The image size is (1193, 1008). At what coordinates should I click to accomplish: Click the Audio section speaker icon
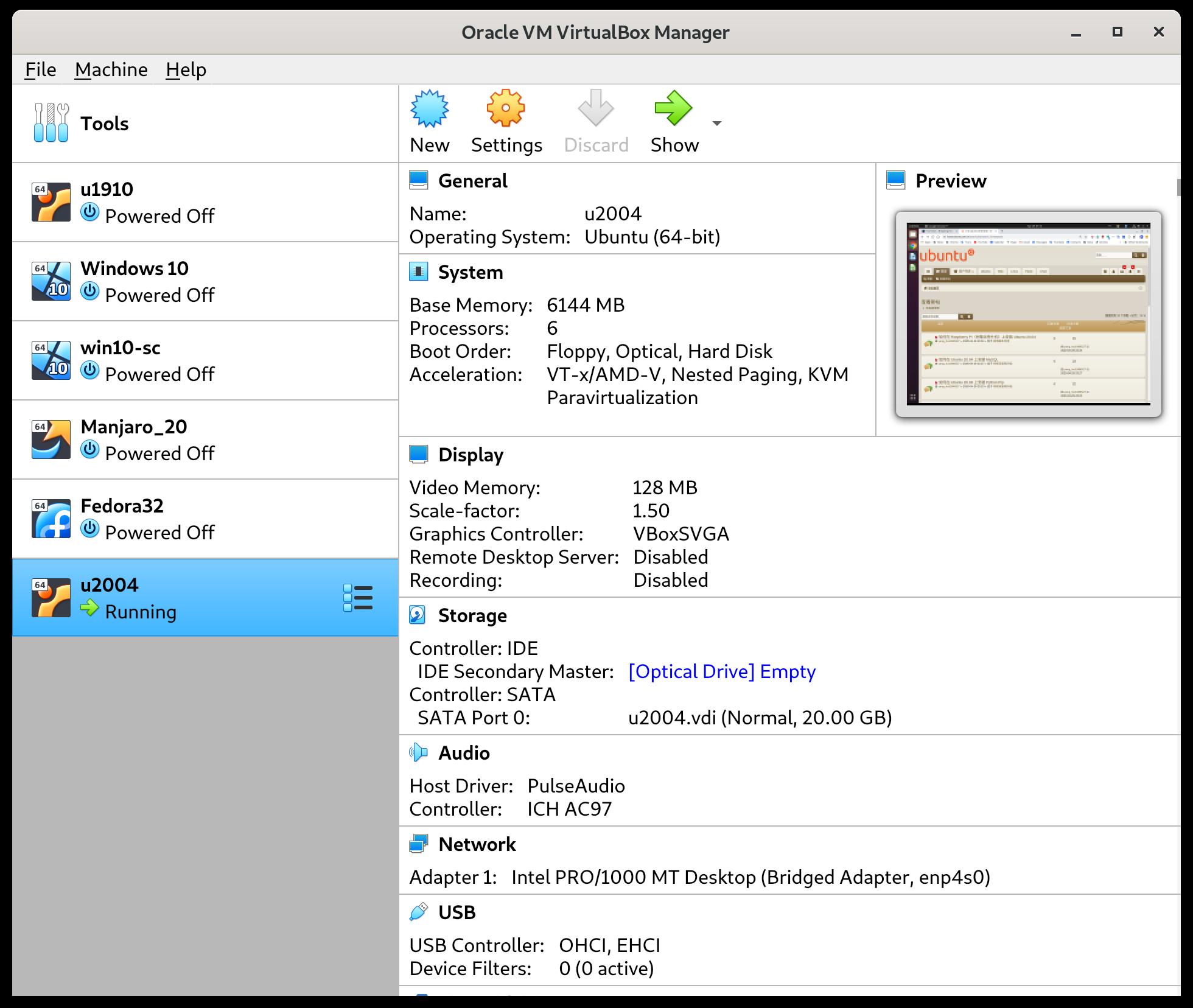pos(419,752)
